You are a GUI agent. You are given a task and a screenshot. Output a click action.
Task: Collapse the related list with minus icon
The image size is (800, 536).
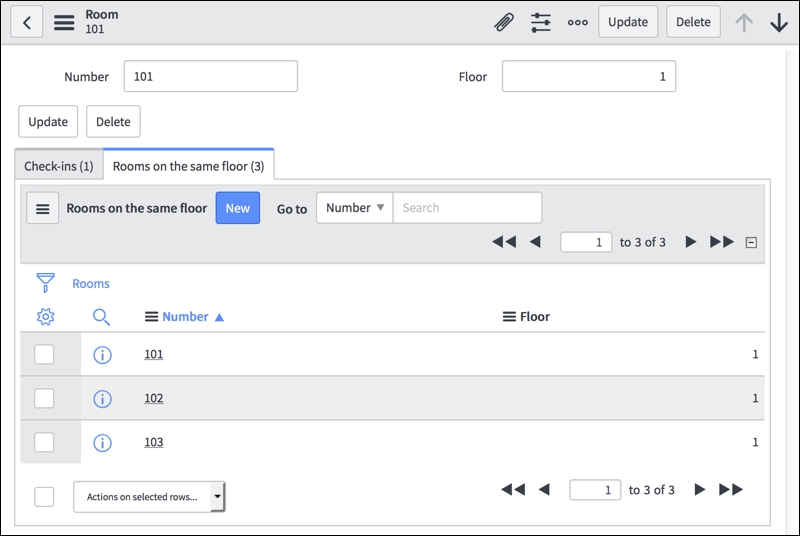(751, 242)
